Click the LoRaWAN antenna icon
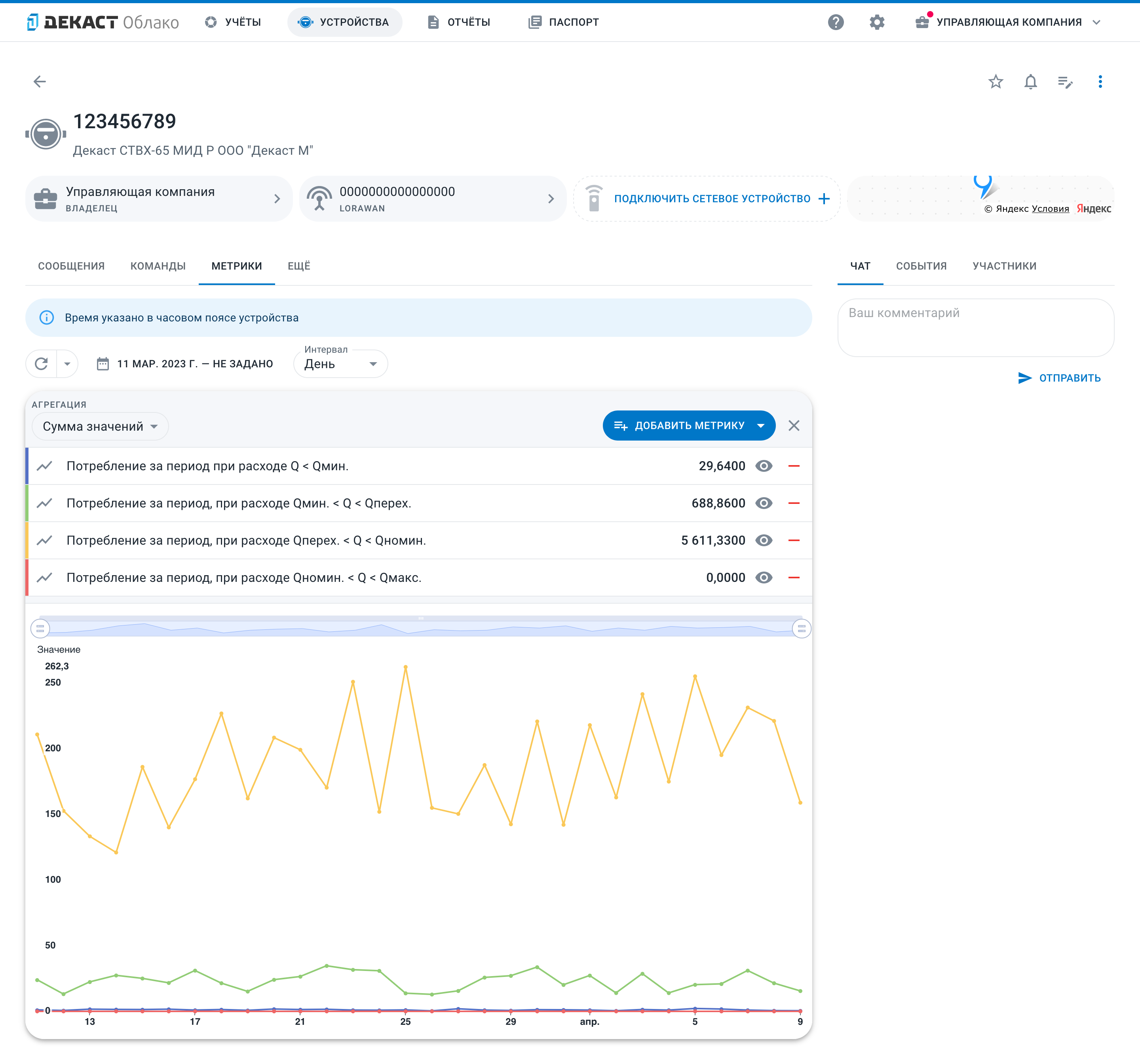Image resolution: width=1140 pixels, height=1064 pixels. pyautogui.click(x=319, y=198)
